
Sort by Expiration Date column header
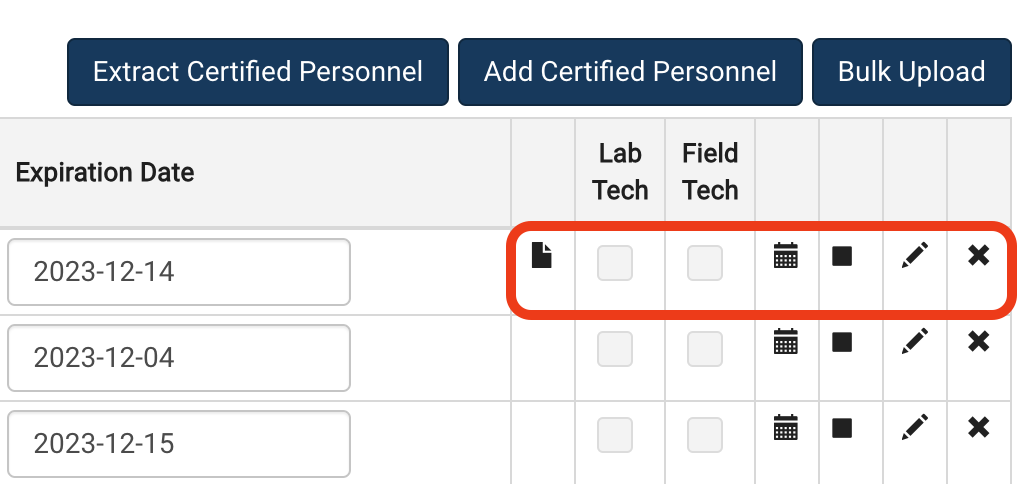(104, 173)
